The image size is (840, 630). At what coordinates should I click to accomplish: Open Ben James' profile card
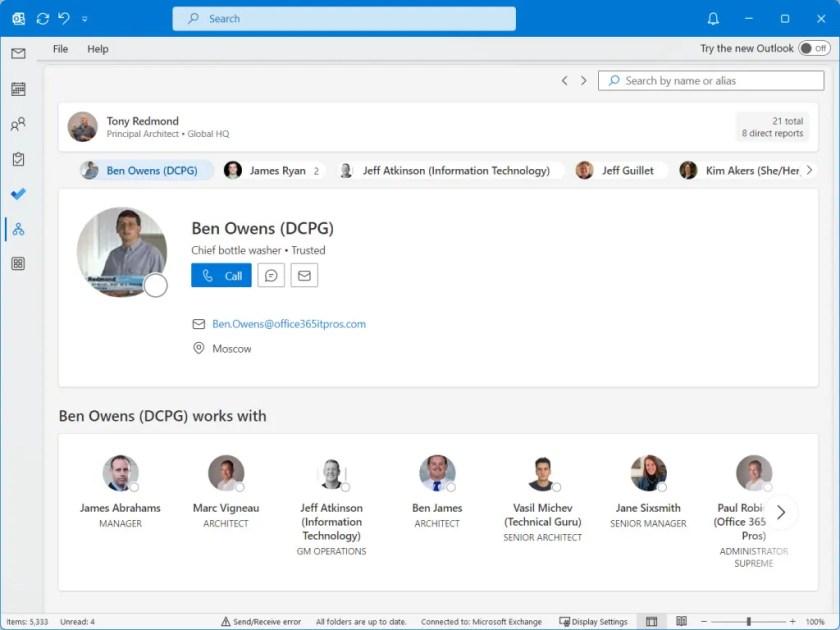tap(437, 492)
